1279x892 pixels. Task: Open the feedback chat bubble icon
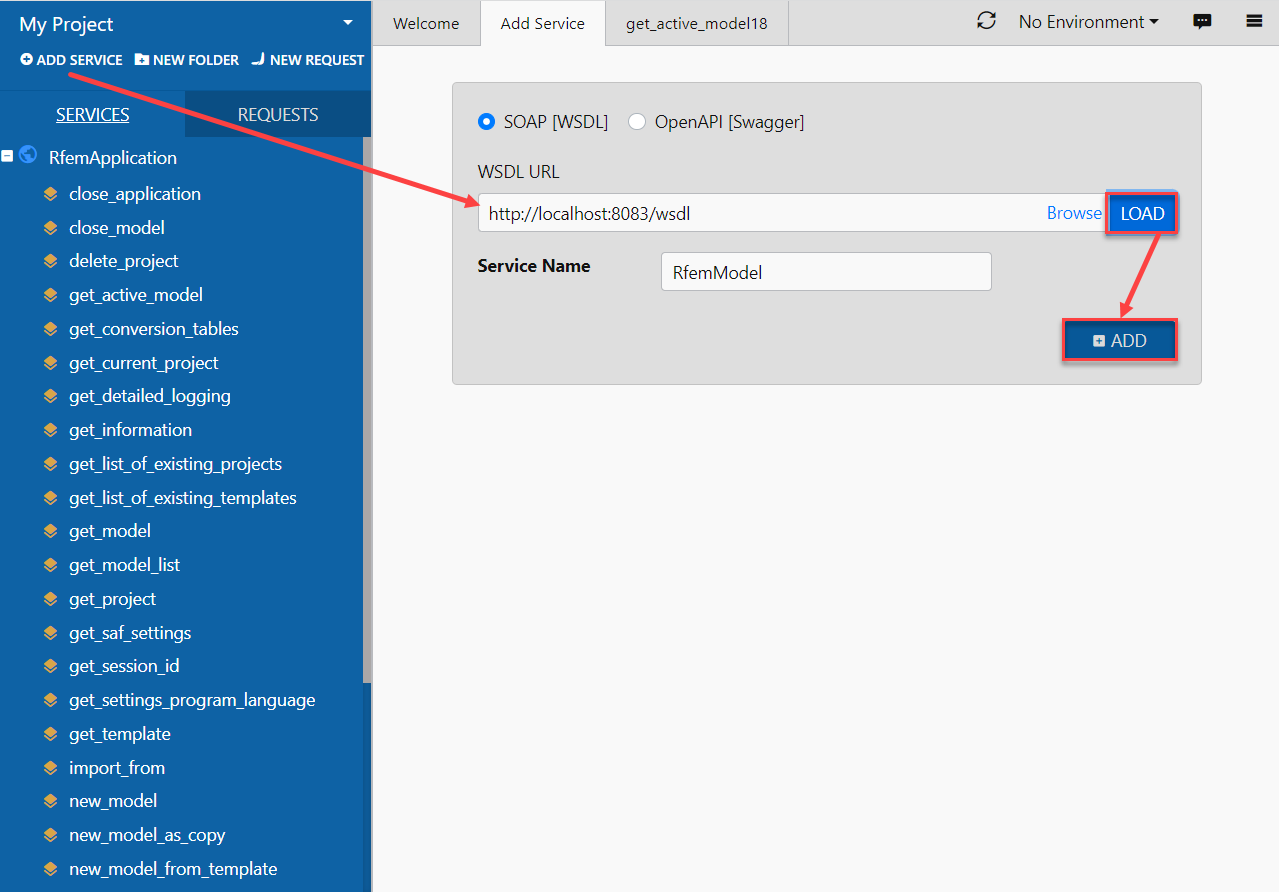[1202, 21]
